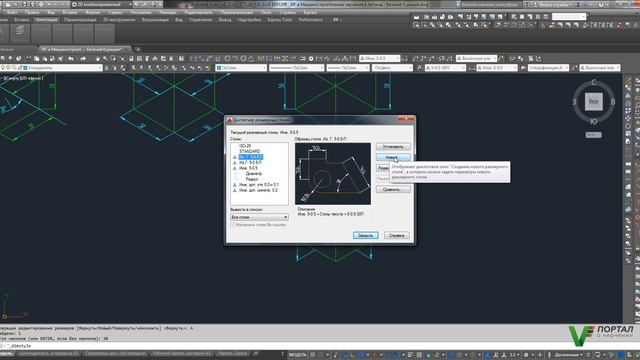Click the Save icon in Quick Access toolbar
640x360 pixels.
click(24, 4)
